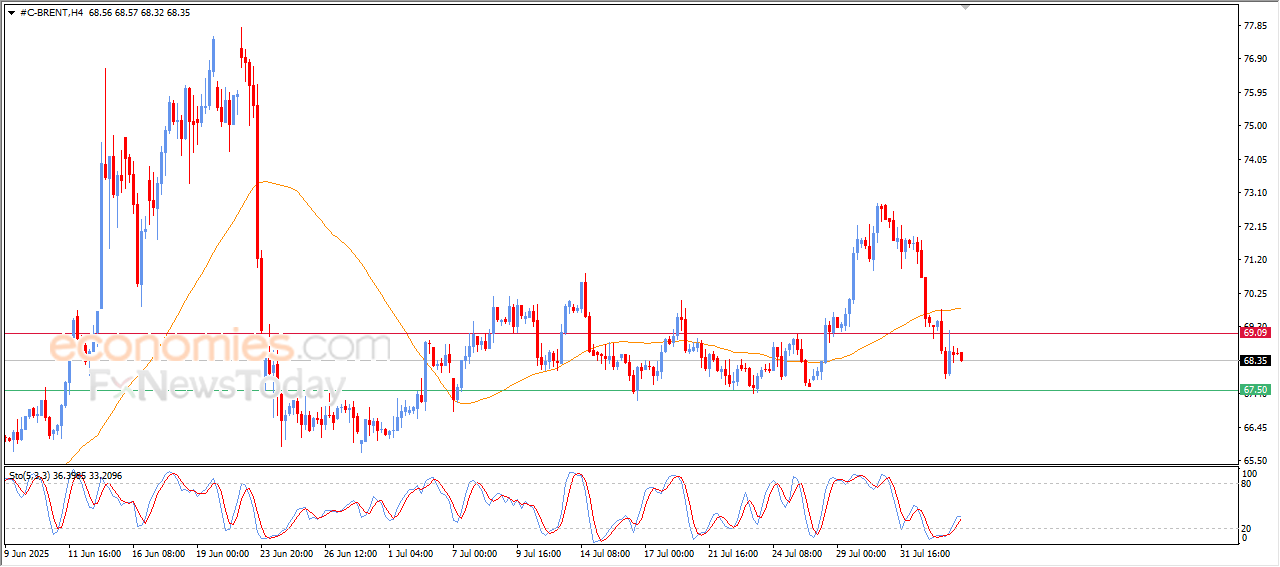Click the 71.20 price axis label
Screen dimensions: 1280x567
(x=1255, y=260)
